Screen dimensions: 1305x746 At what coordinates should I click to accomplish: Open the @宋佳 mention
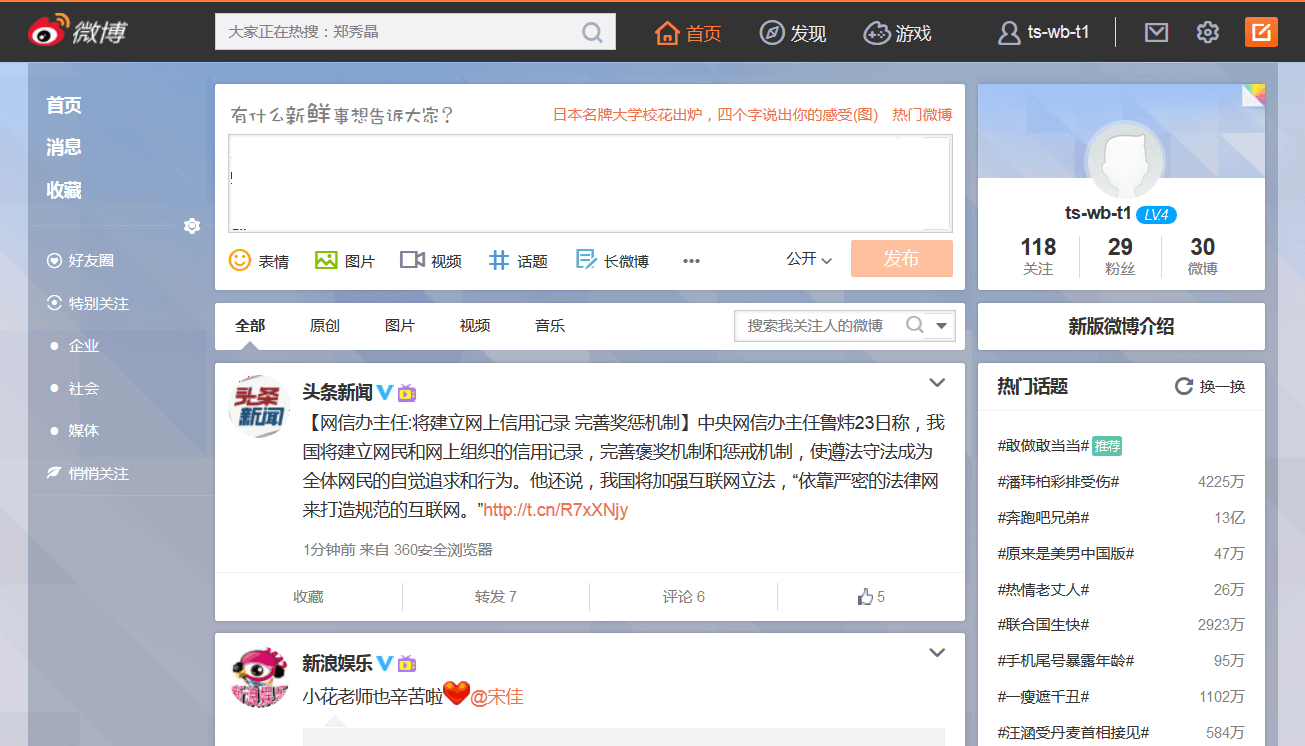click(x=497, y=696)
